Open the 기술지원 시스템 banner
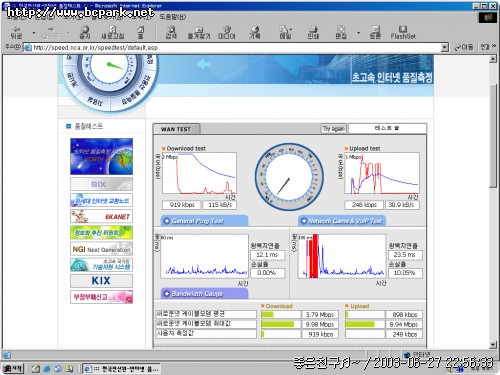 pos(101,265)
